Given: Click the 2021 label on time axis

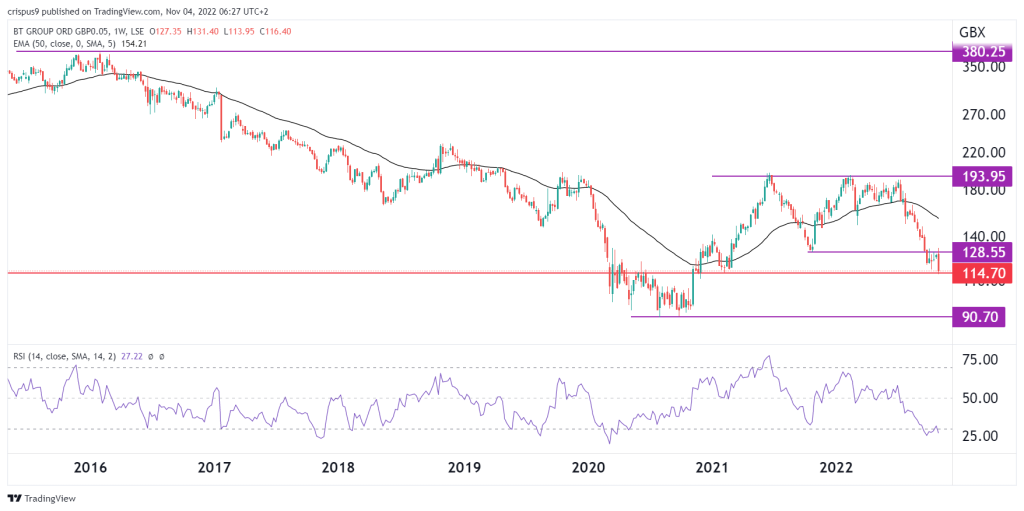Looking at the screenshot, I should 712,468.
